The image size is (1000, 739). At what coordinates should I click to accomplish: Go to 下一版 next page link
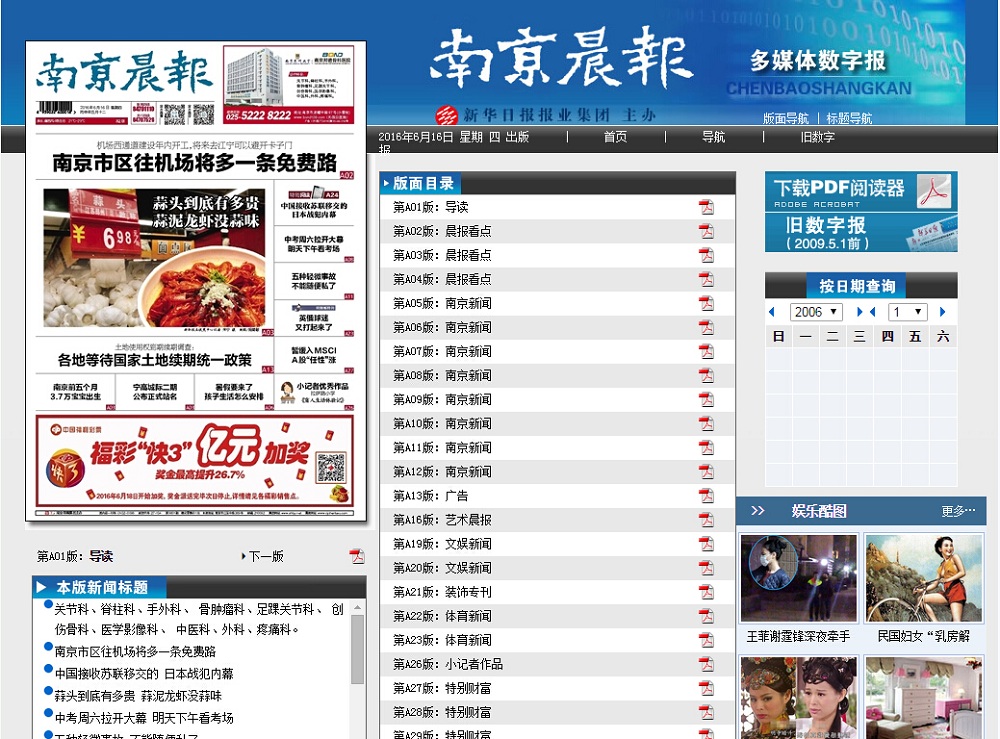(x=266, y=556)
